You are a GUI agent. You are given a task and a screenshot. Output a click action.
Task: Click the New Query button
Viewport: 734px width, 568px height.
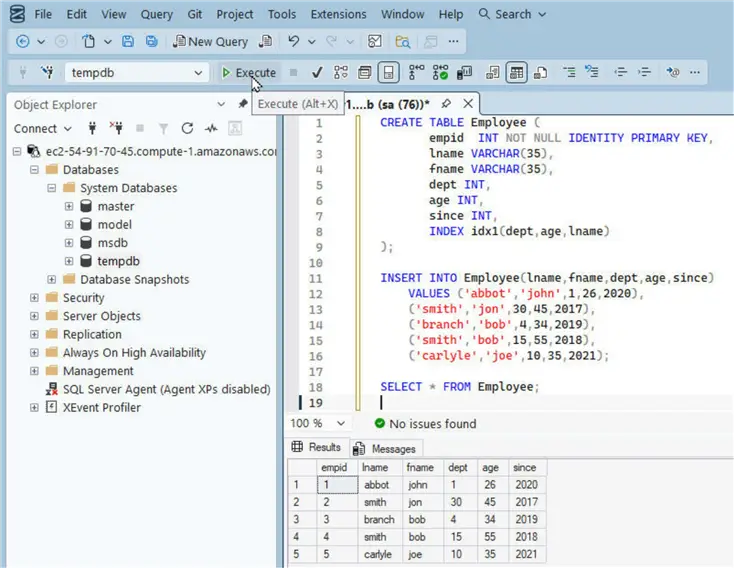point(210,42)
